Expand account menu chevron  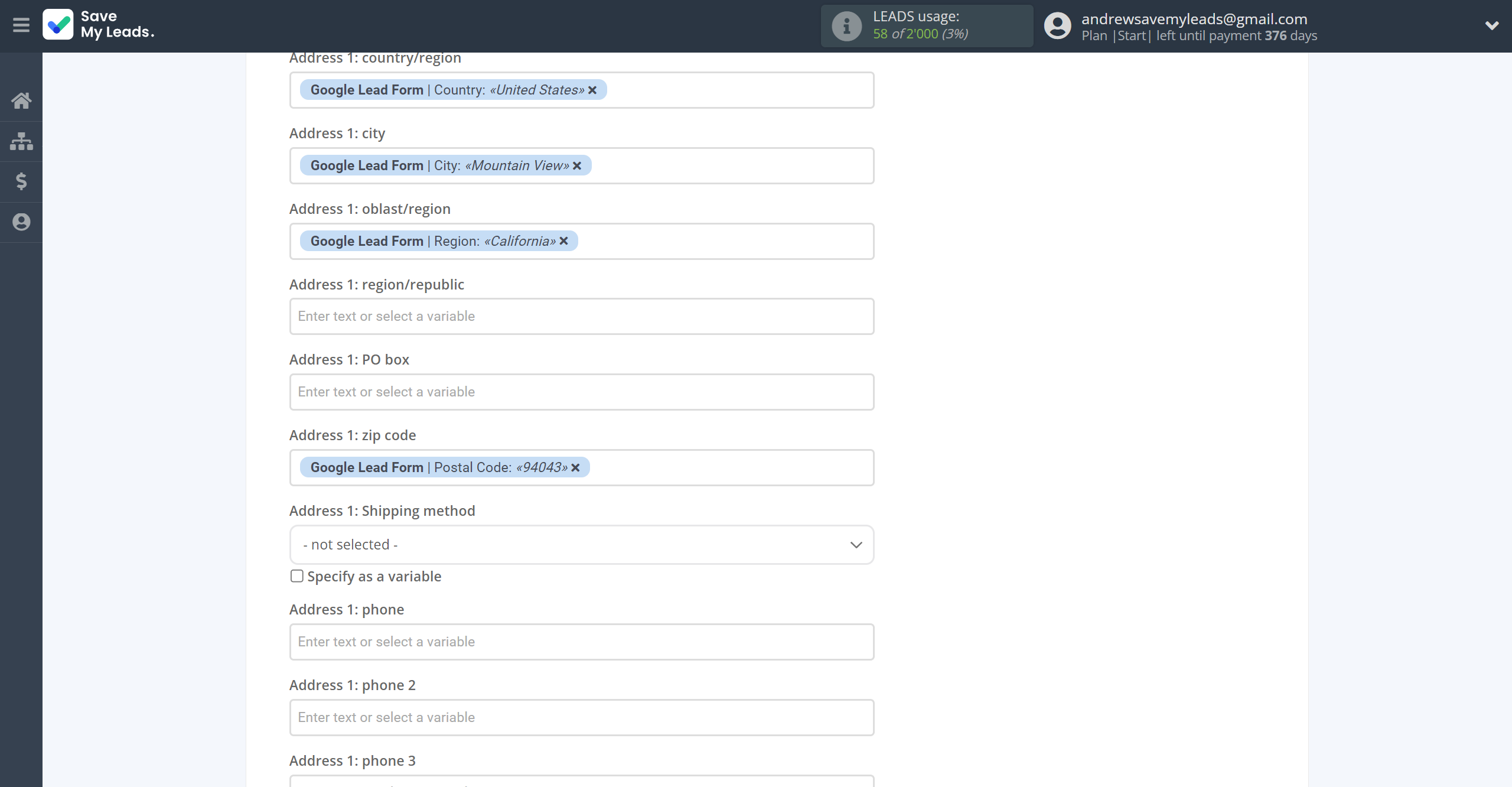[x=1492, y=25]
